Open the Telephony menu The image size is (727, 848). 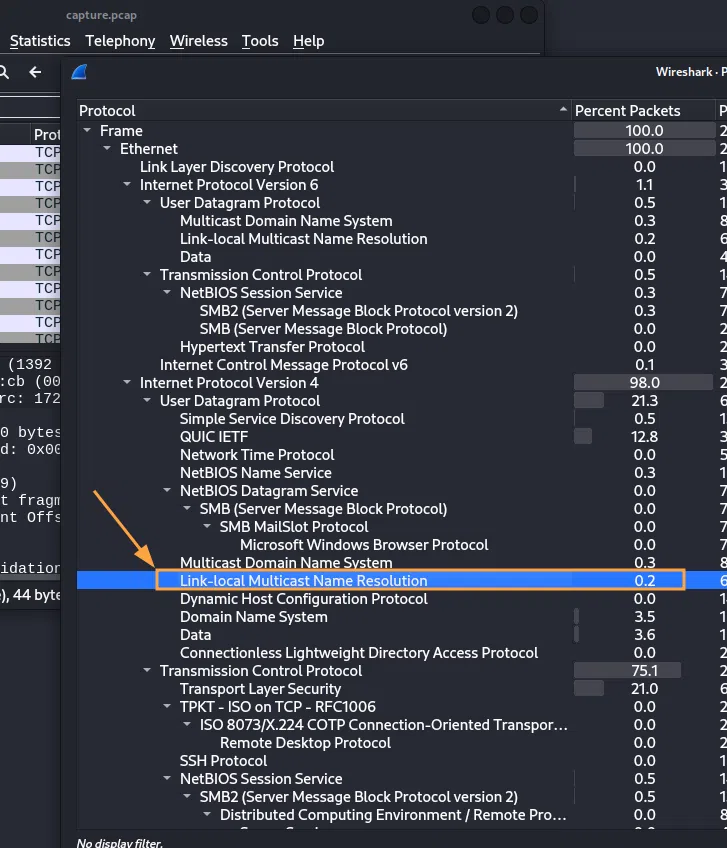click(120, 41)
